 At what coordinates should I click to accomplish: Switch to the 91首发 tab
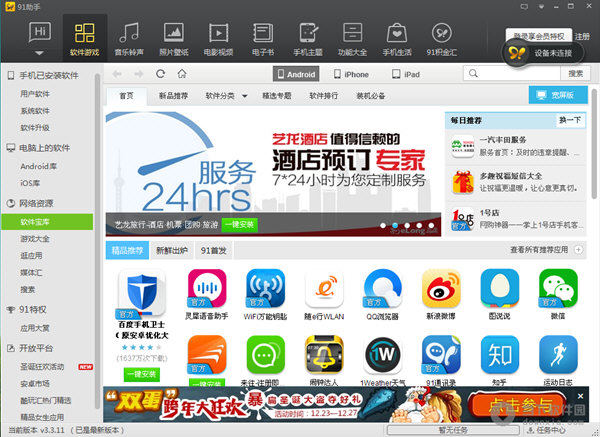(214, 251)
